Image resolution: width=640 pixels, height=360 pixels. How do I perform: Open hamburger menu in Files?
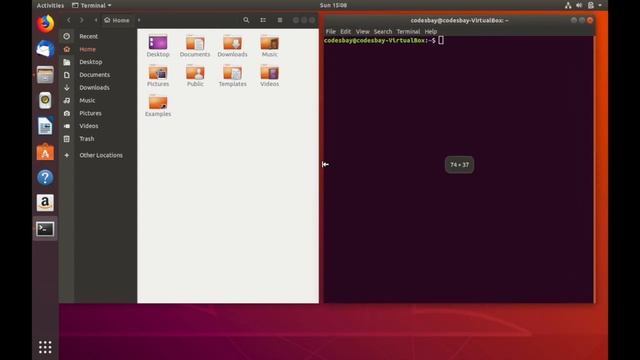280,20
